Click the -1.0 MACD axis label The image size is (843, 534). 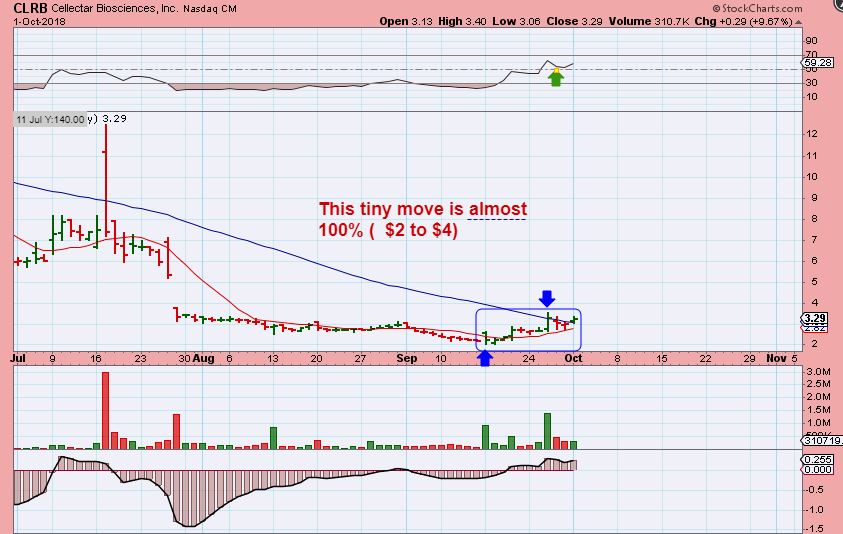pyautogui.click(x=814, y=509)
